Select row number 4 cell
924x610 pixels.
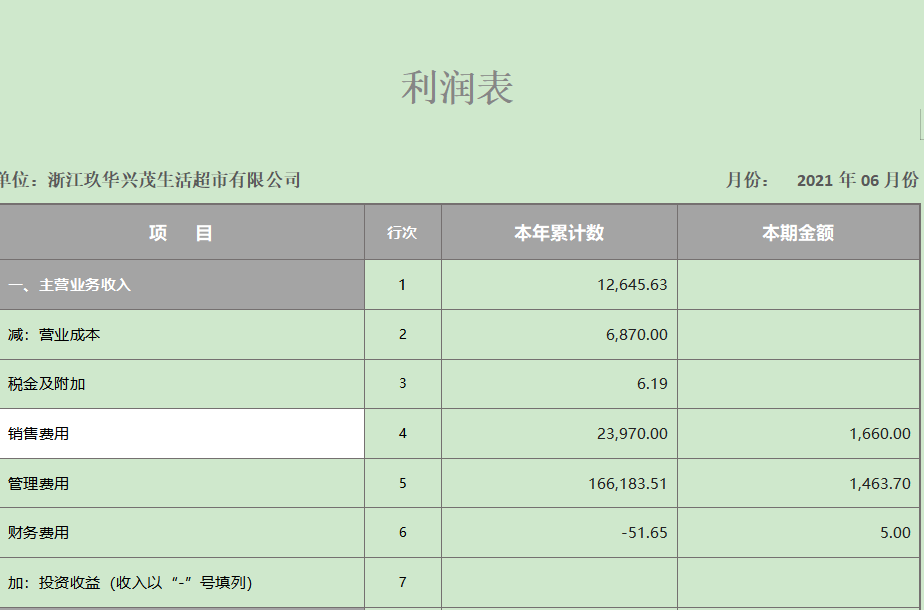(x=403, y=434)
